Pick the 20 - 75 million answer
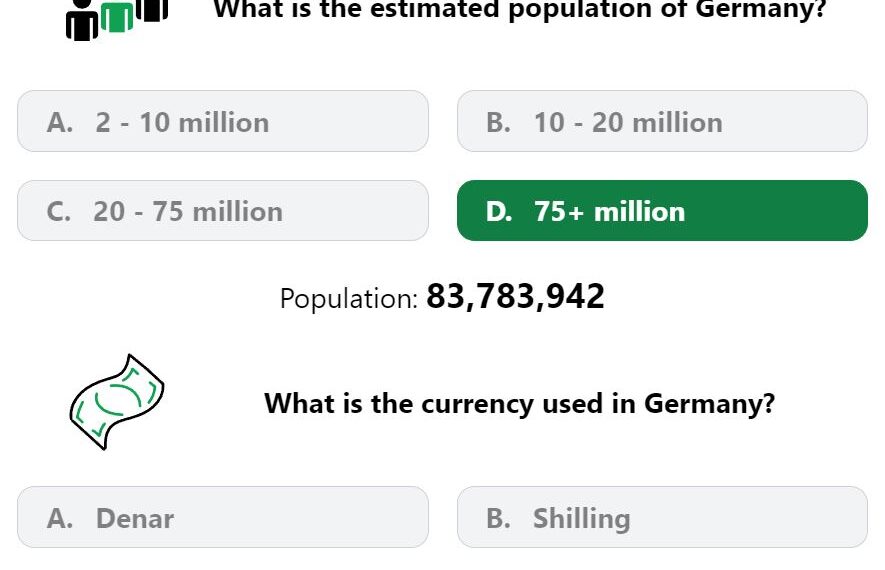885x570 pixels. [x=223, y=211]
